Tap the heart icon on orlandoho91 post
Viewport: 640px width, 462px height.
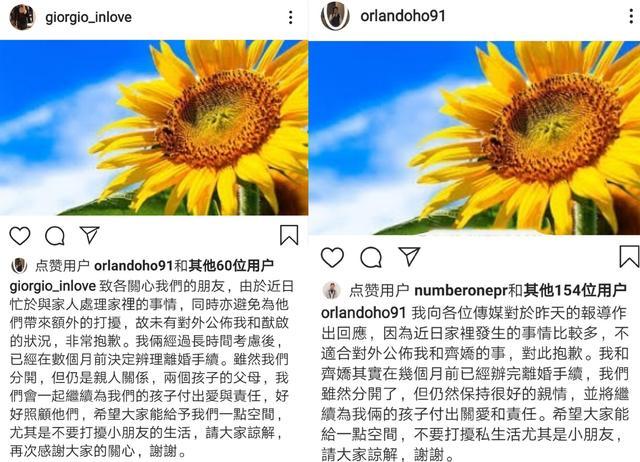(x=332, y=257)
